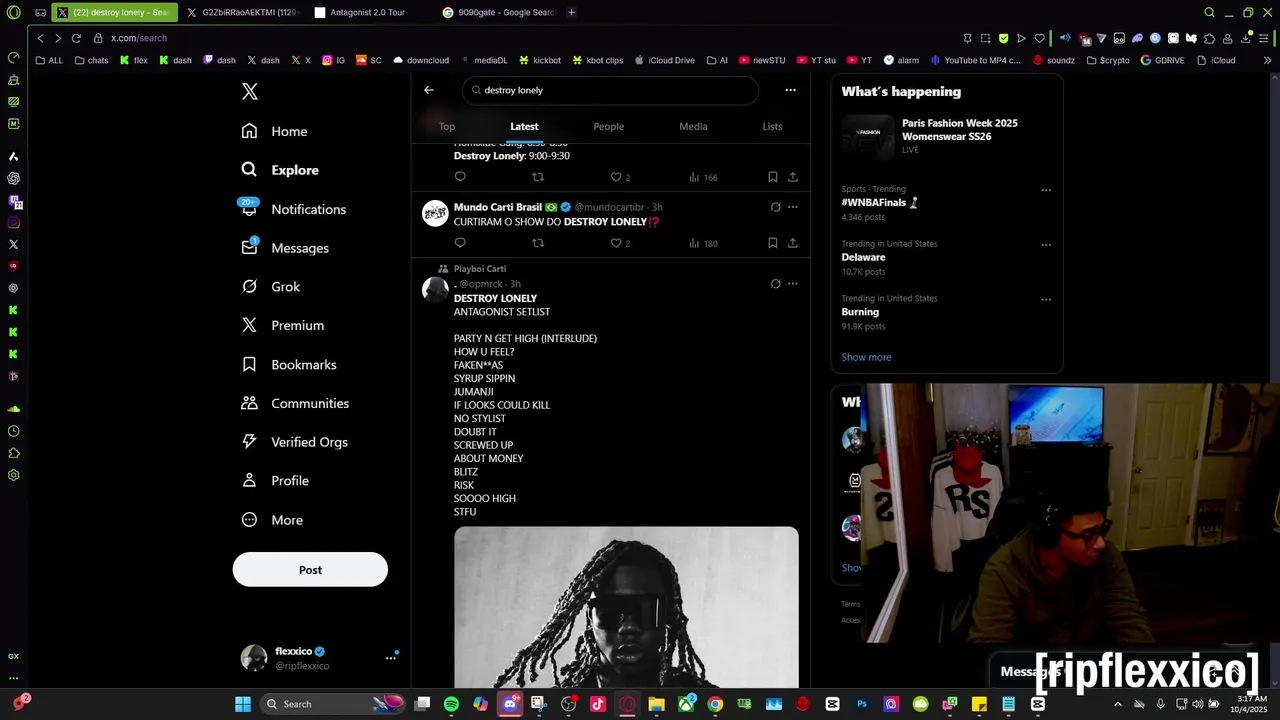Screen dimensions: 1280x720
Task: Open the Destroy Lonely photo in post
Action: point(626,607)
